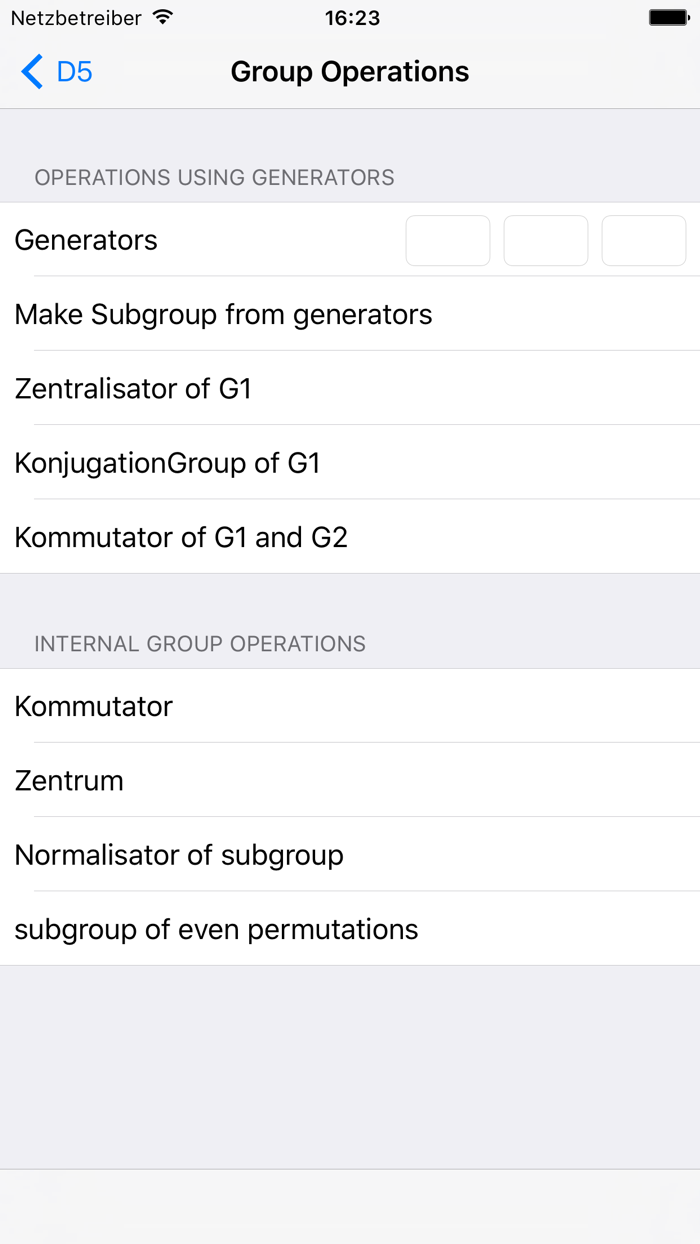This screenshot has width=700, height=1244.
Task: Choose KonjugationGroup of G1
Action: point(167,463)
